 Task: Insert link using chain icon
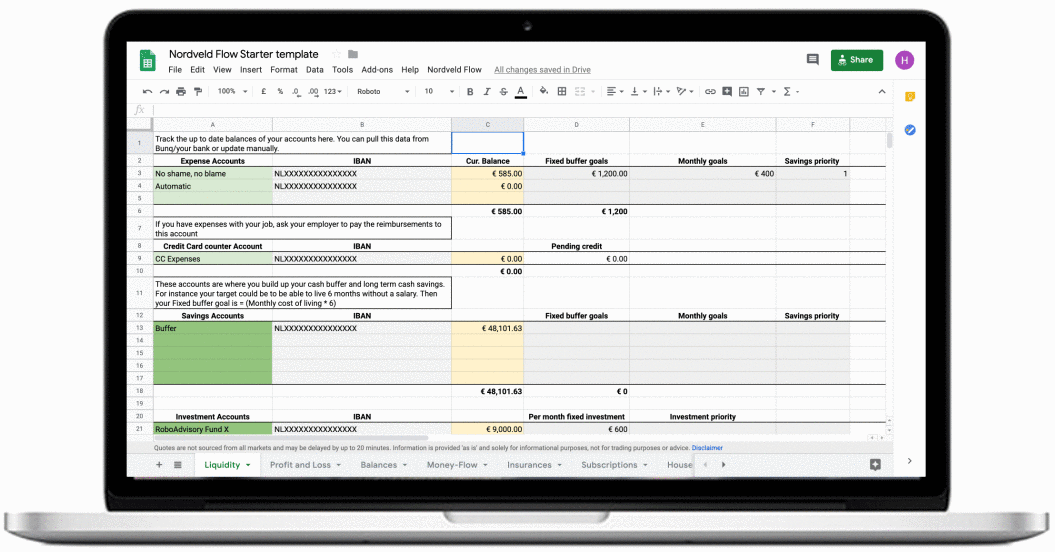click(710, 92)
